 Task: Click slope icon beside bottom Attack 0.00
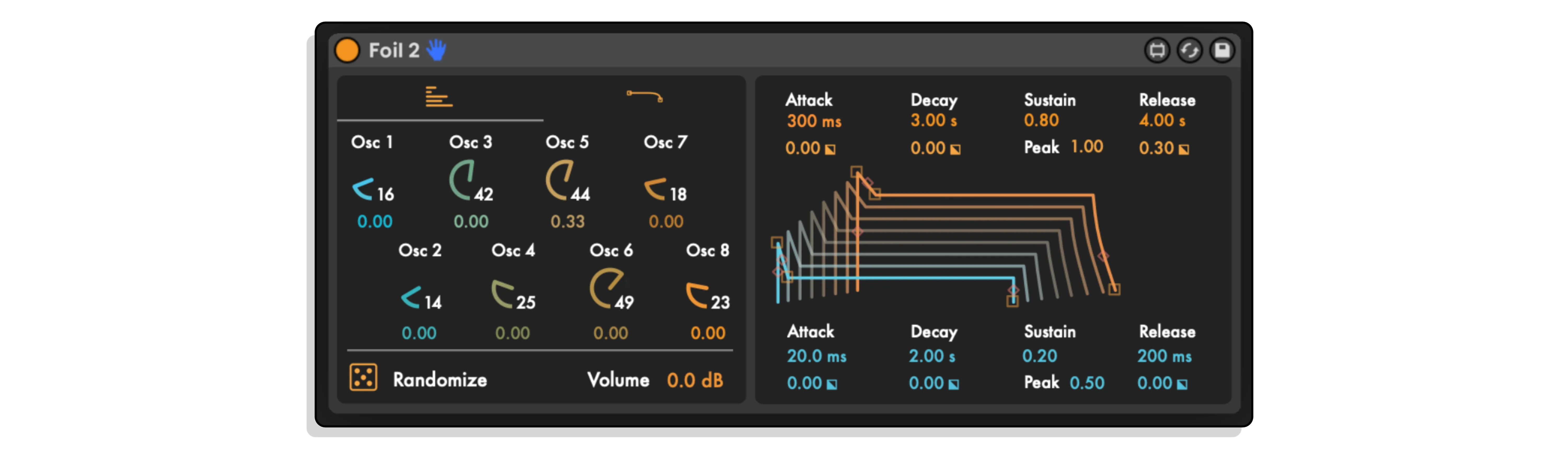pyautogui.click(x=832, y=385)
